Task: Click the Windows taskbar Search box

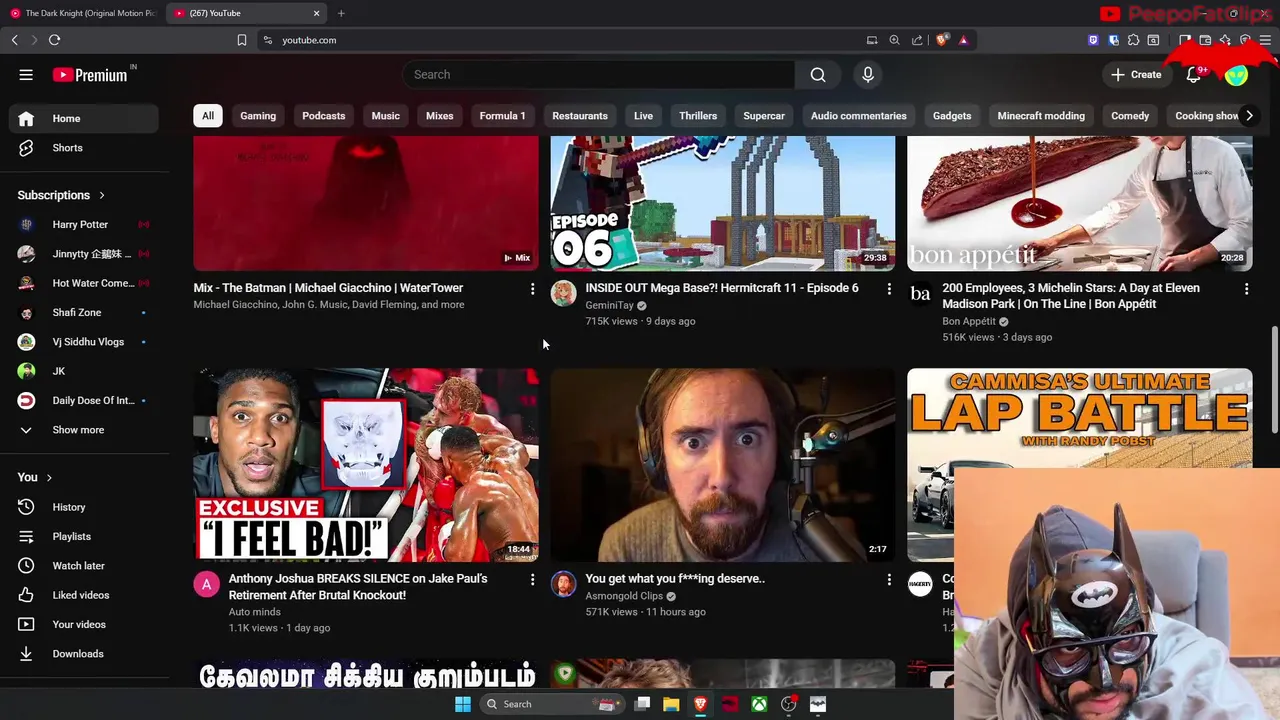Action: pyautogui.click(x=552, y=704)
